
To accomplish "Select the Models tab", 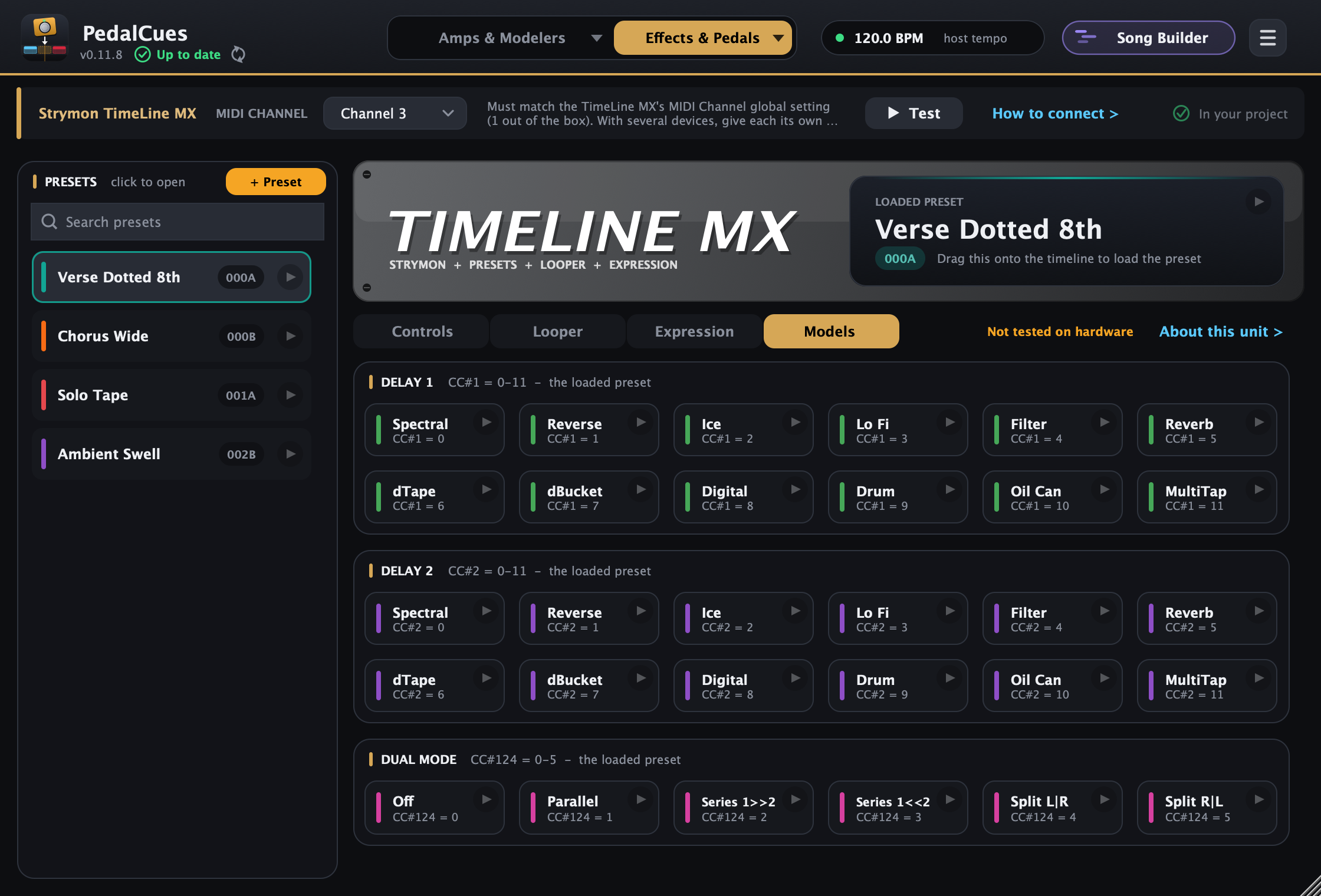I will click(x=831, y=331).
